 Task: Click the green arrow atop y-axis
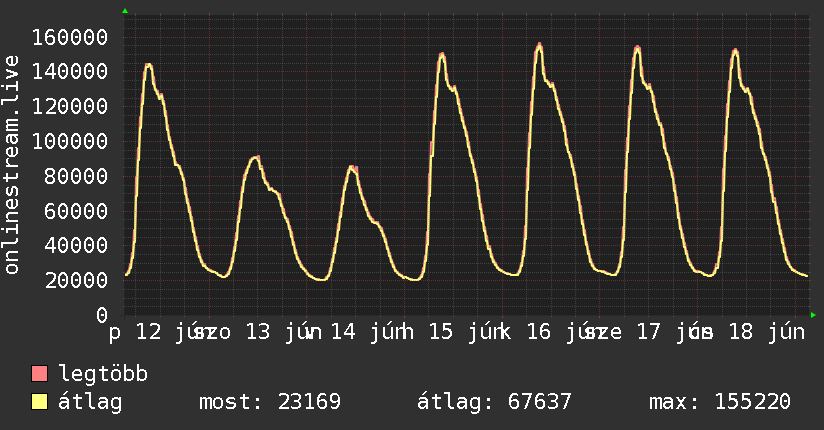[x=125, y=11]
